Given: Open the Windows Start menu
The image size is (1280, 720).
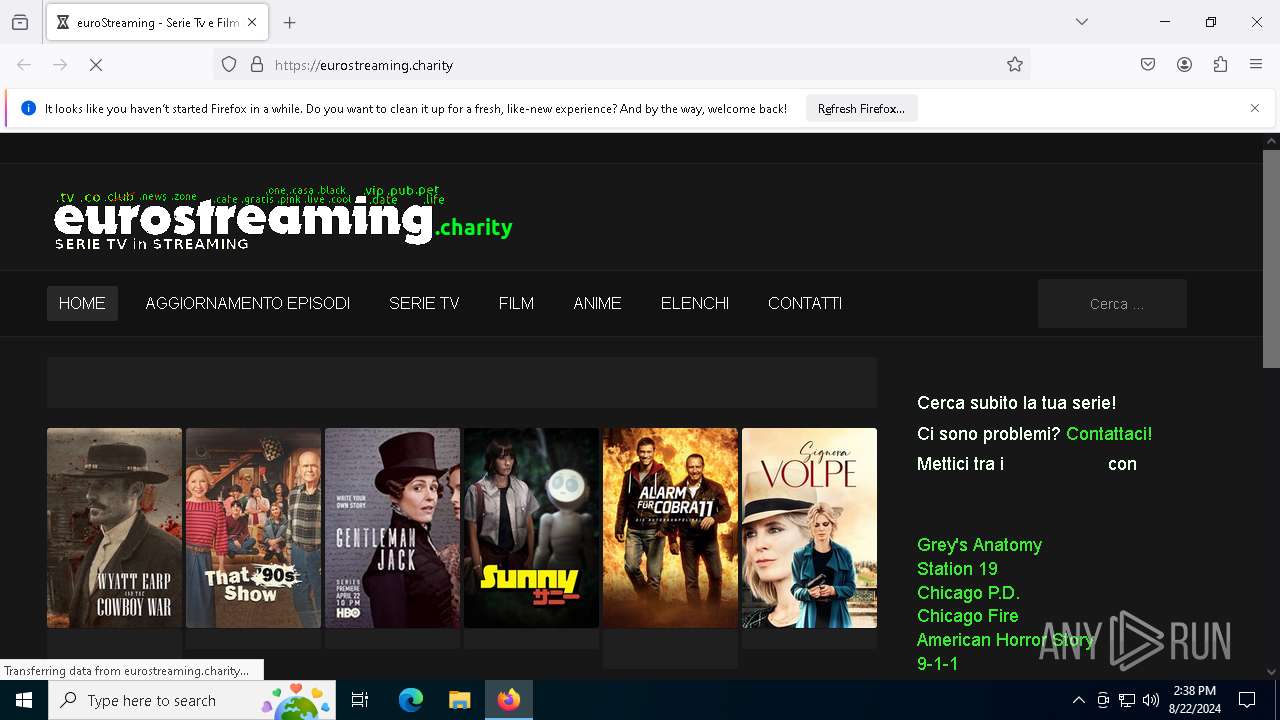Looking at the screenshot, I should pyautogui.click(x=24, y=700).
